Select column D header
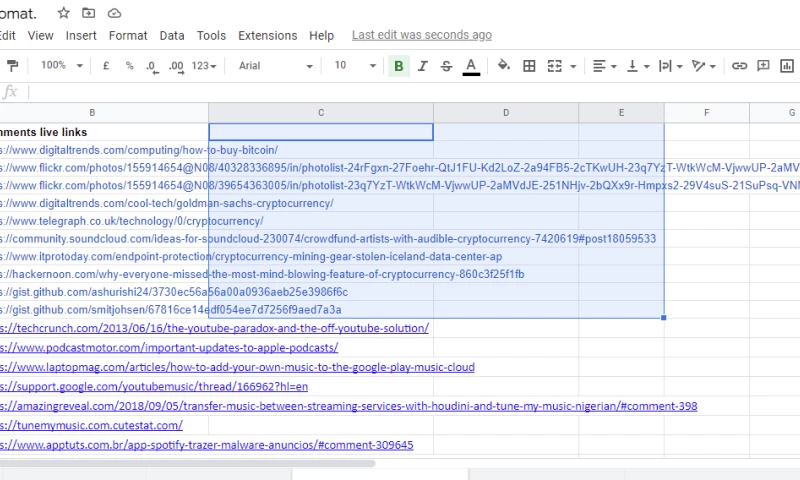The image size is (800, 480). point(506,113)
